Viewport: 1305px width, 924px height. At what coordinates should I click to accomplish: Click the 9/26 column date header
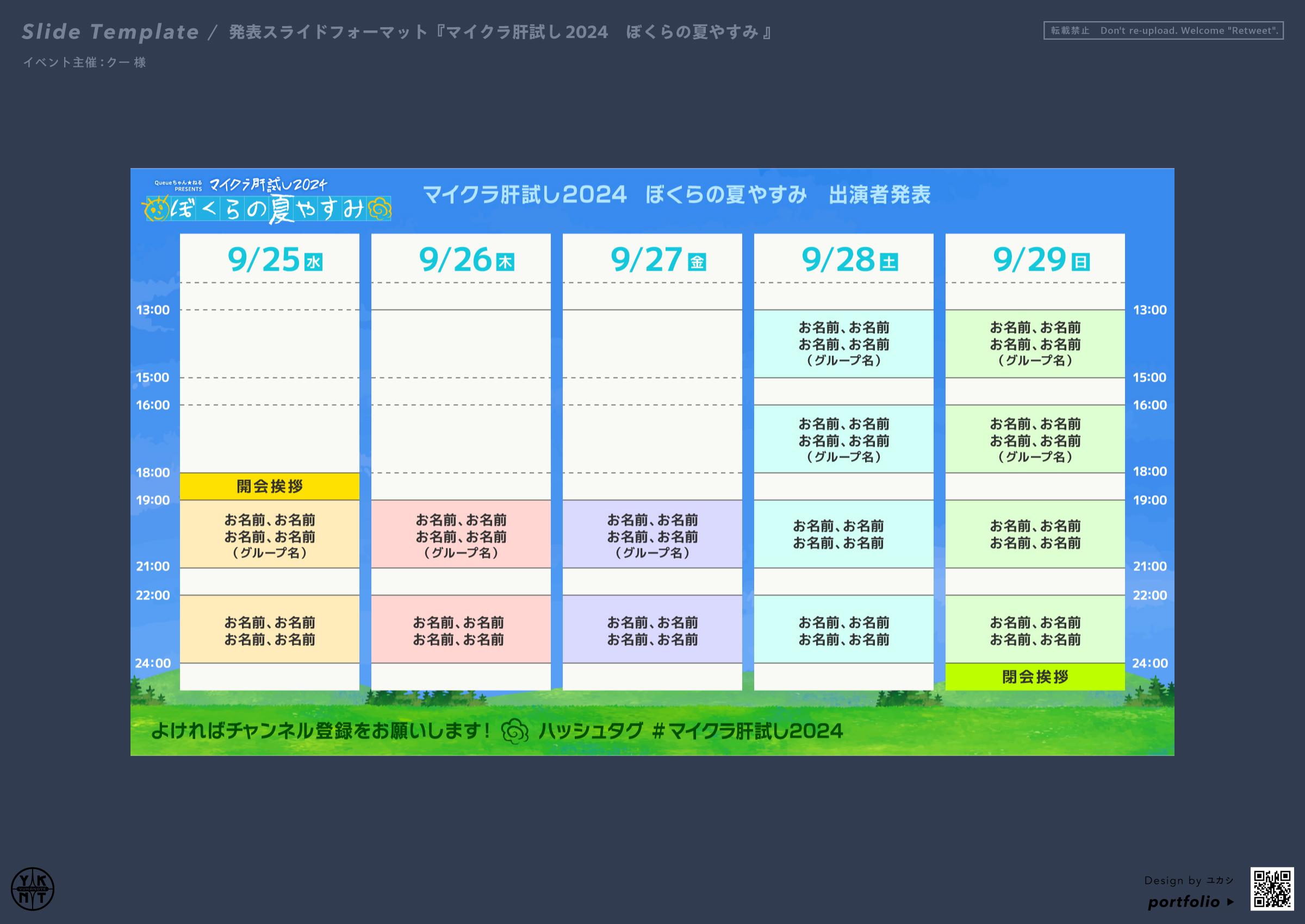[461, 259]
